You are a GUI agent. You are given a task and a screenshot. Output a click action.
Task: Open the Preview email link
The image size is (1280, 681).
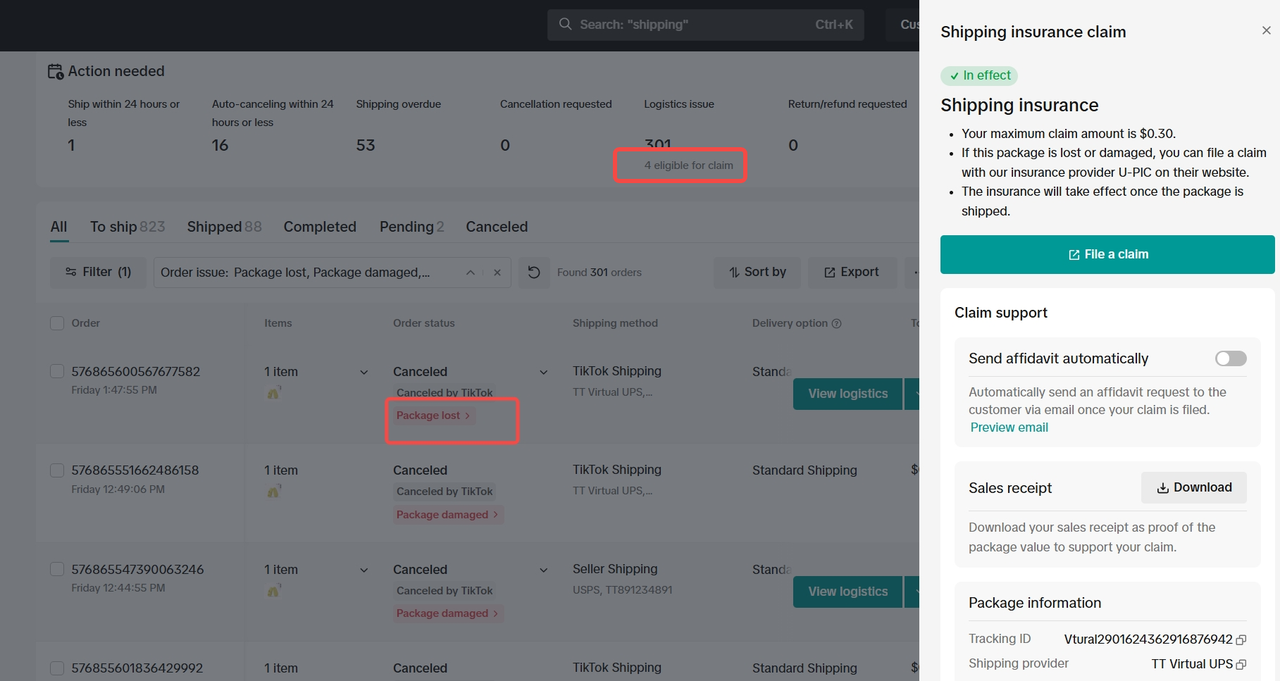point(1009,428)
